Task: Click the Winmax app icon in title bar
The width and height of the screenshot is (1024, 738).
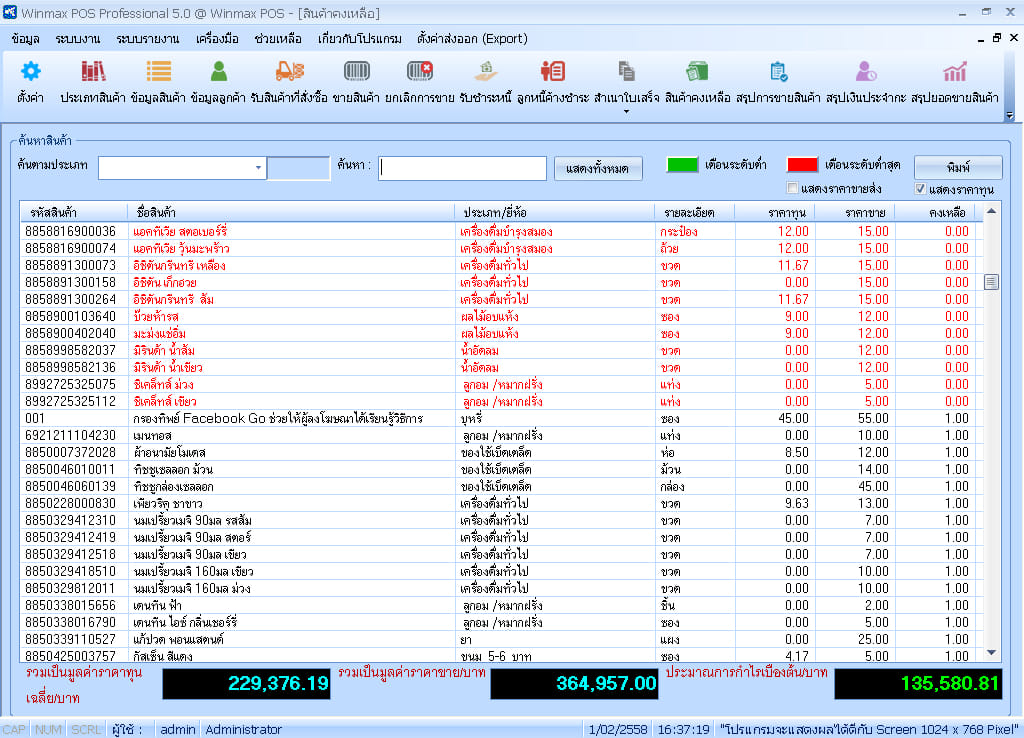Action: click(x=9, y=12)
